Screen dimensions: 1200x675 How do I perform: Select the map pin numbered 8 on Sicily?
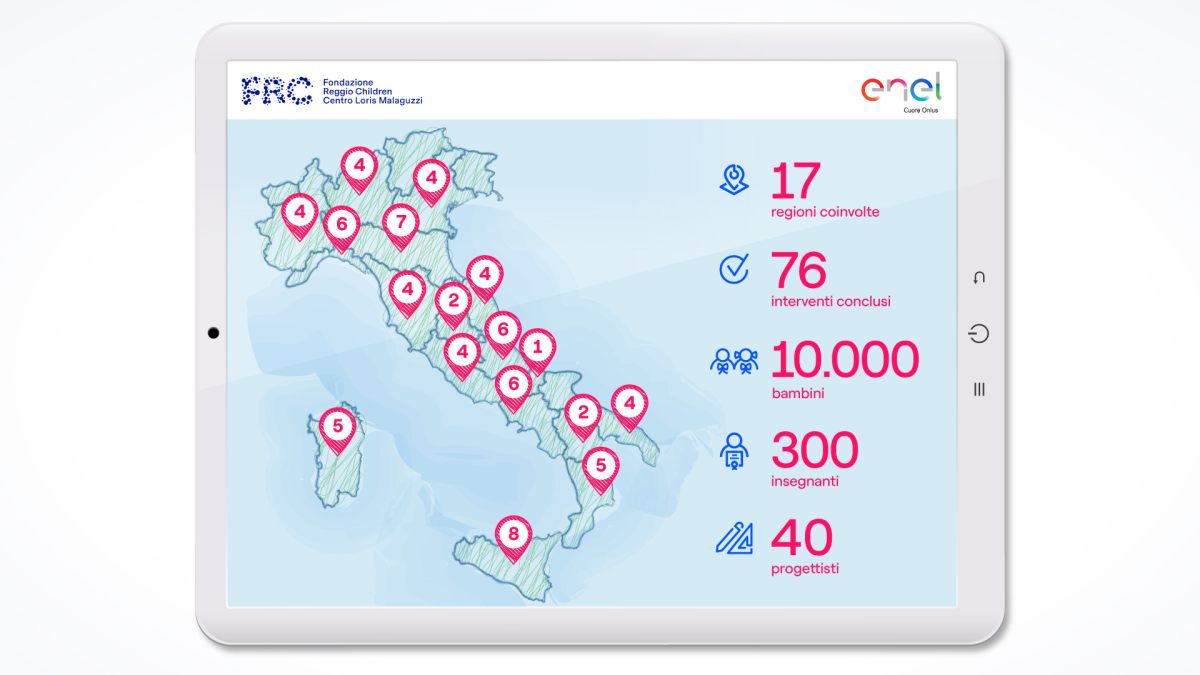click(514, 535)
